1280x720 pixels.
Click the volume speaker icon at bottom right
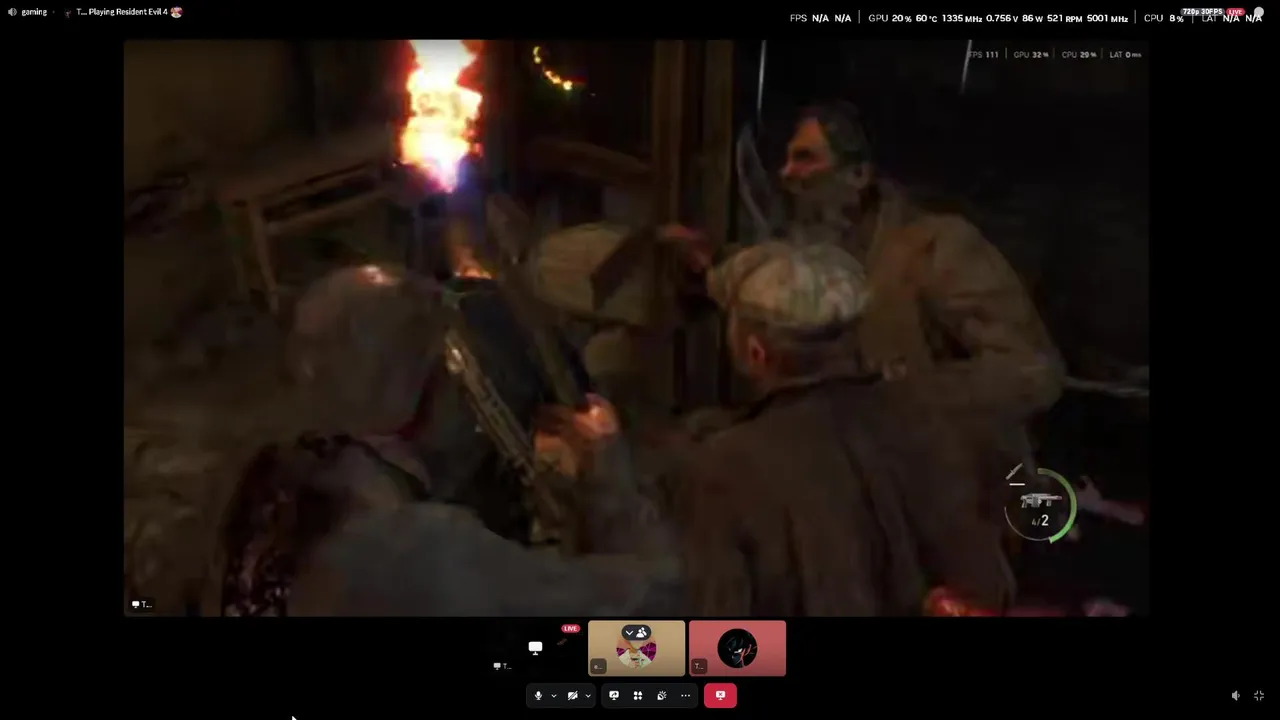(x=1236, y=696)
